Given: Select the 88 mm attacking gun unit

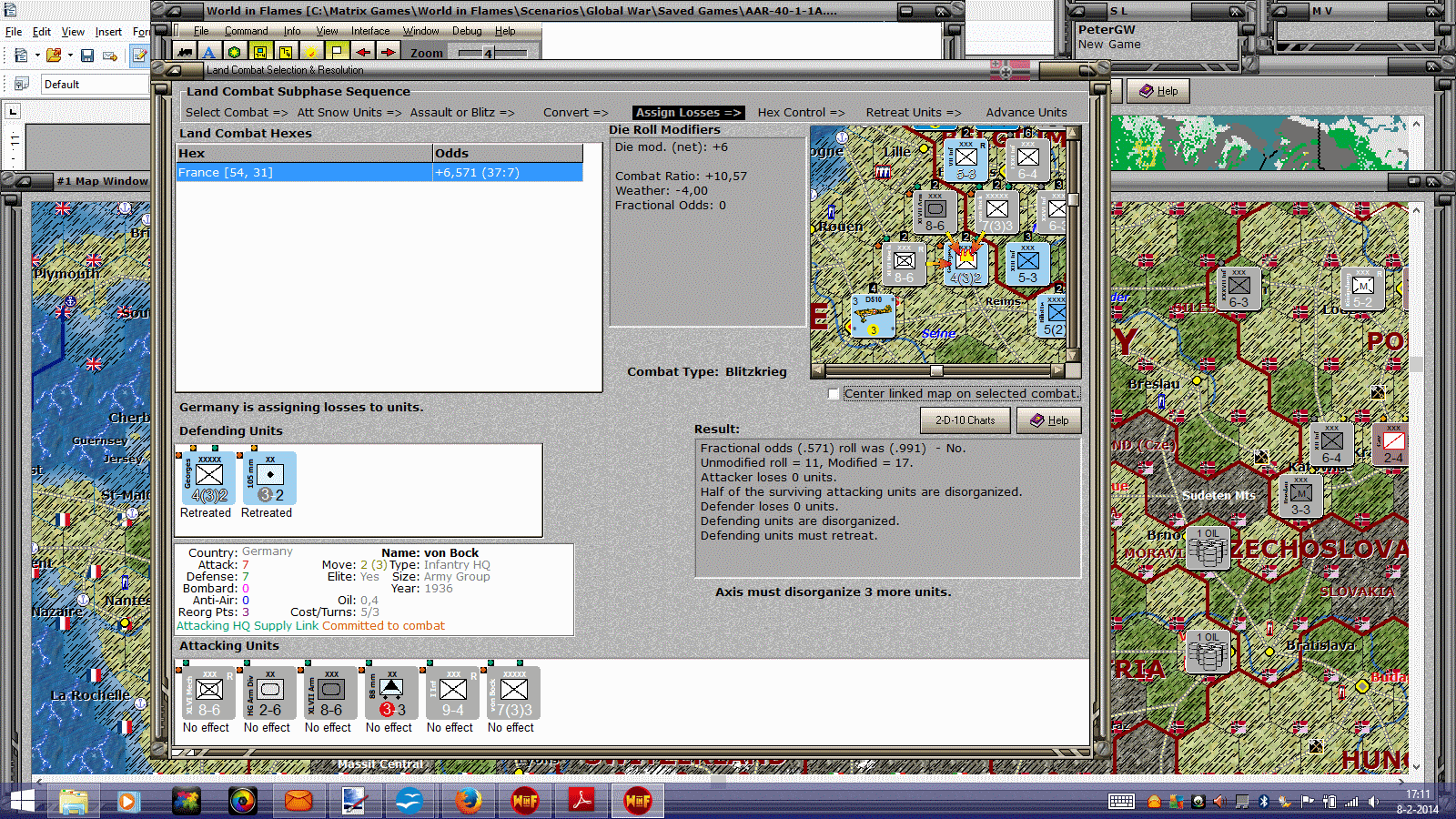Looking at the screenshot, I should 391,693.
